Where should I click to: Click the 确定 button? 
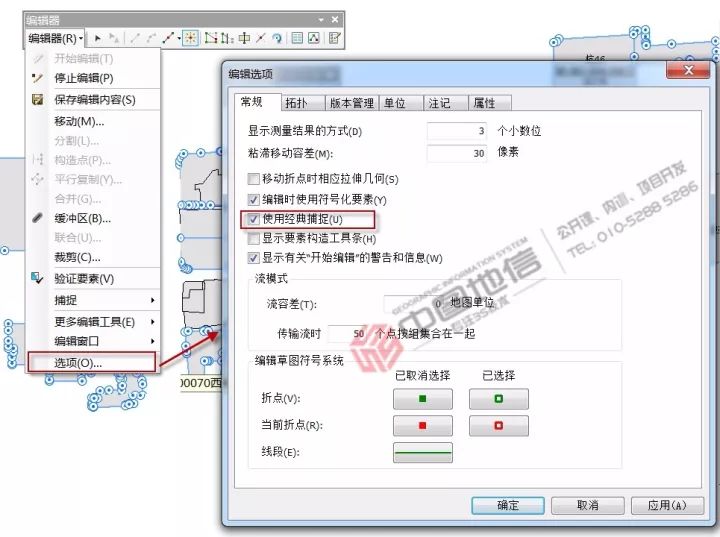(x=508, y=505)
